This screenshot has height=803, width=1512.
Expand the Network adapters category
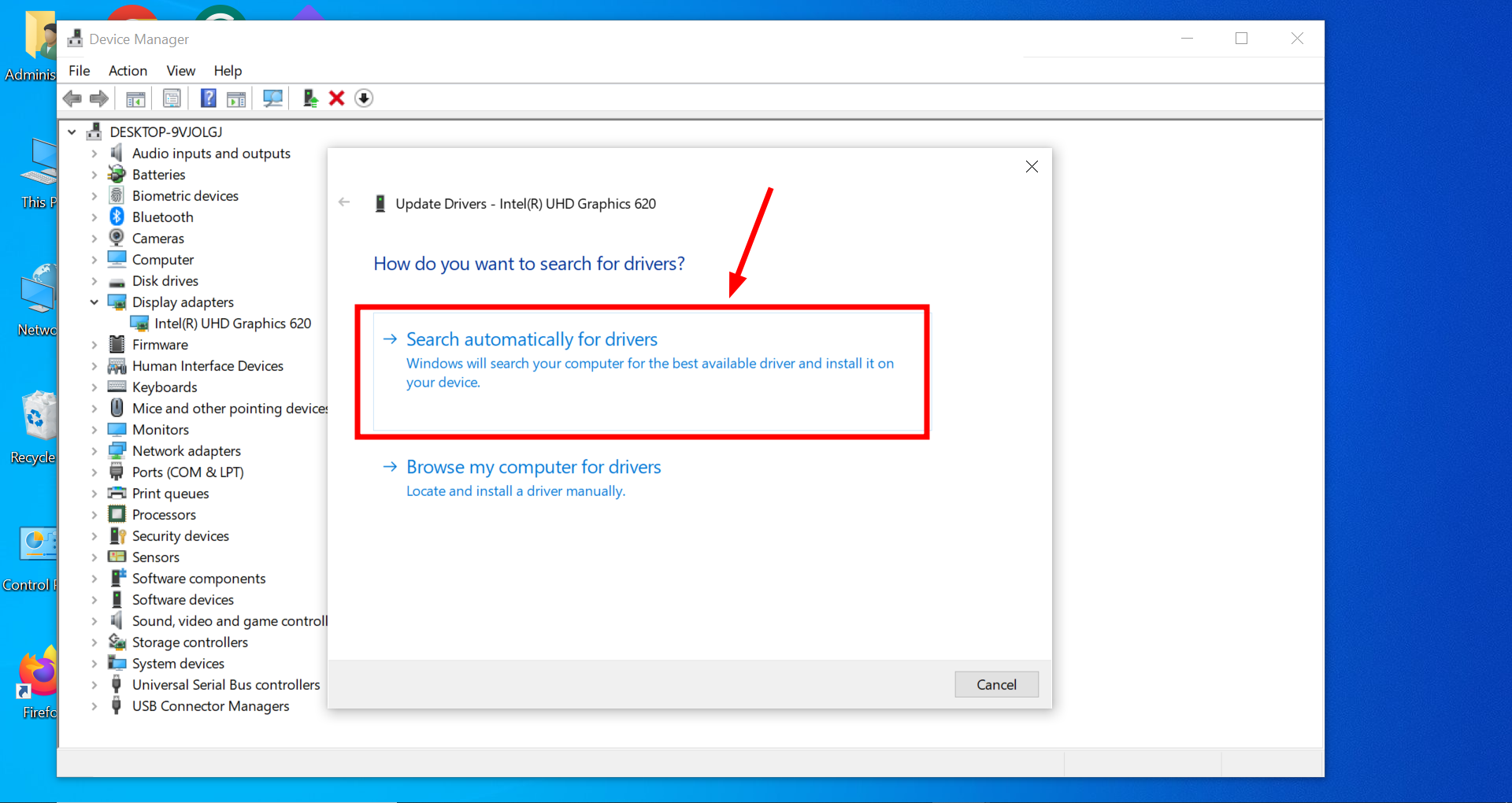[94, 450]
